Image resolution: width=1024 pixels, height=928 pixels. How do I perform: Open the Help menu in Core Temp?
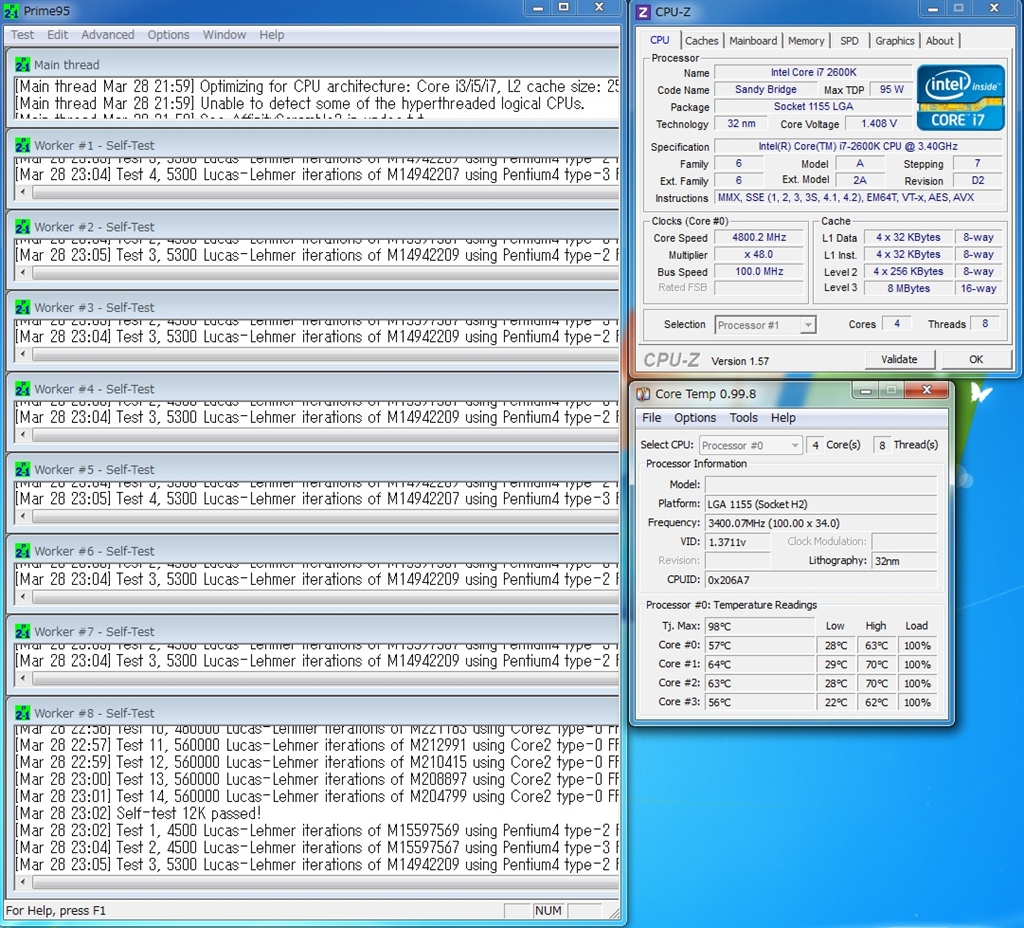[x=783, y=418]
